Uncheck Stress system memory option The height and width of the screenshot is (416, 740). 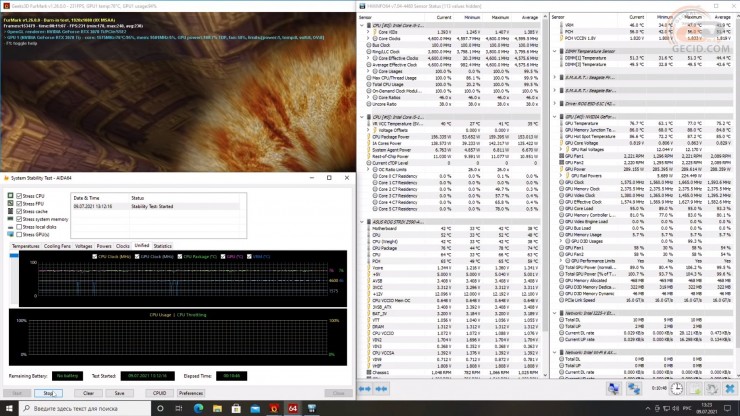click(19, 219)
